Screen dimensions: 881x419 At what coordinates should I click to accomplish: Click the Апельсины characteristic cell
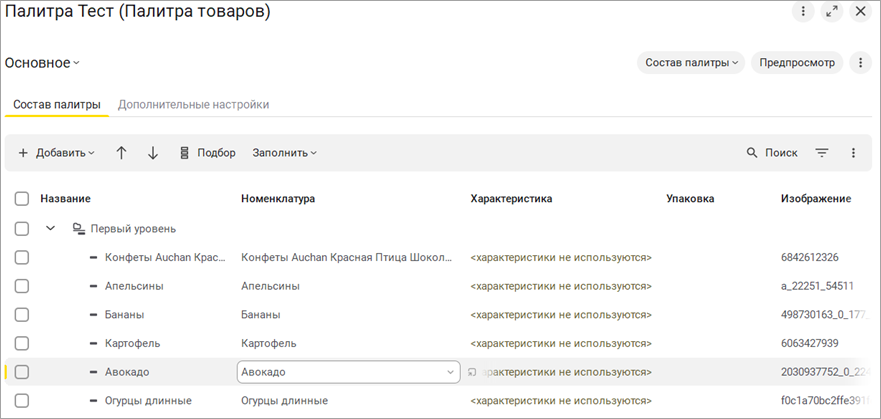[561, 286]
